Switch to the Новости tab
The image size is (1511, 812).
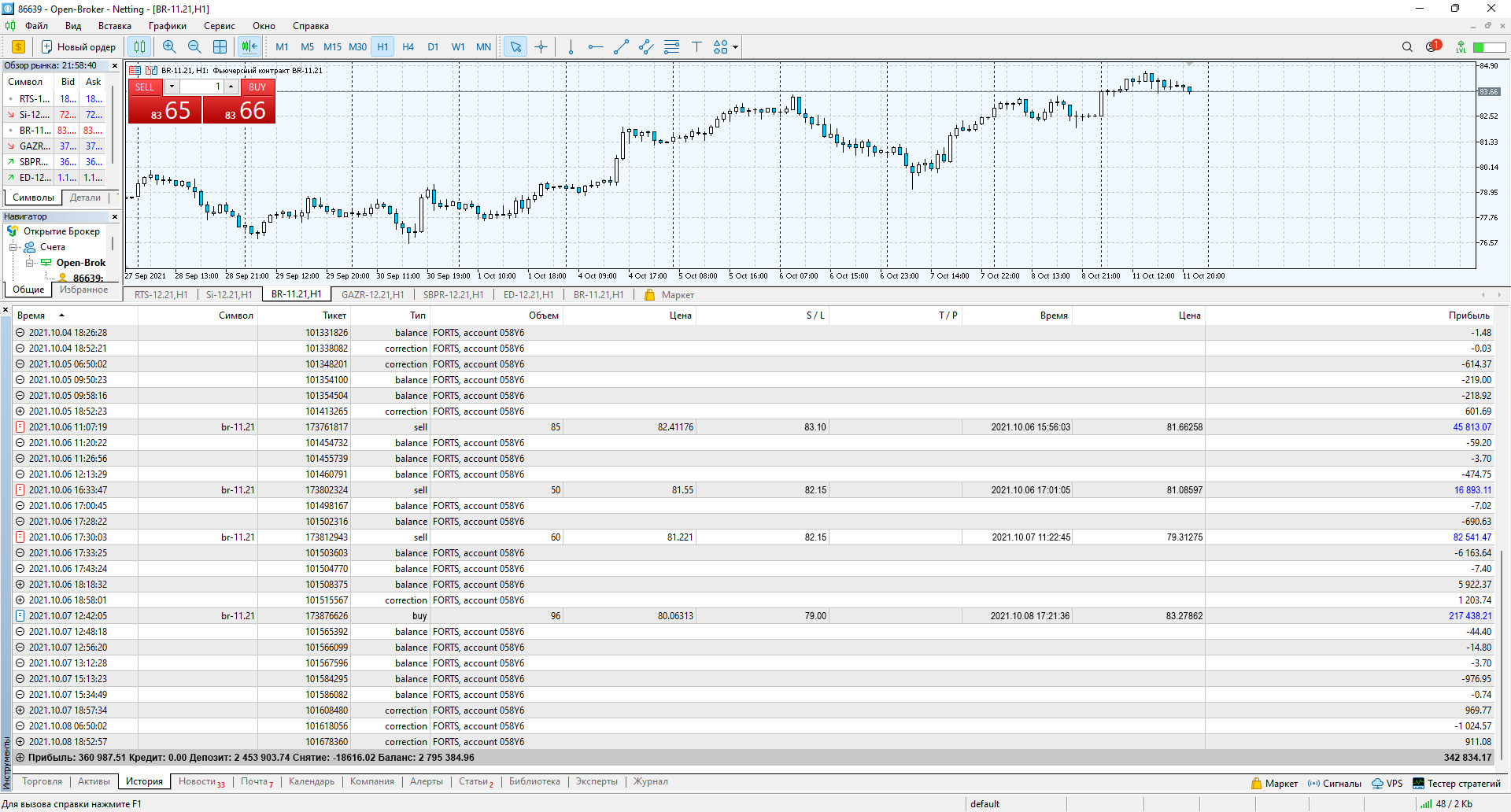click(201, 781)
